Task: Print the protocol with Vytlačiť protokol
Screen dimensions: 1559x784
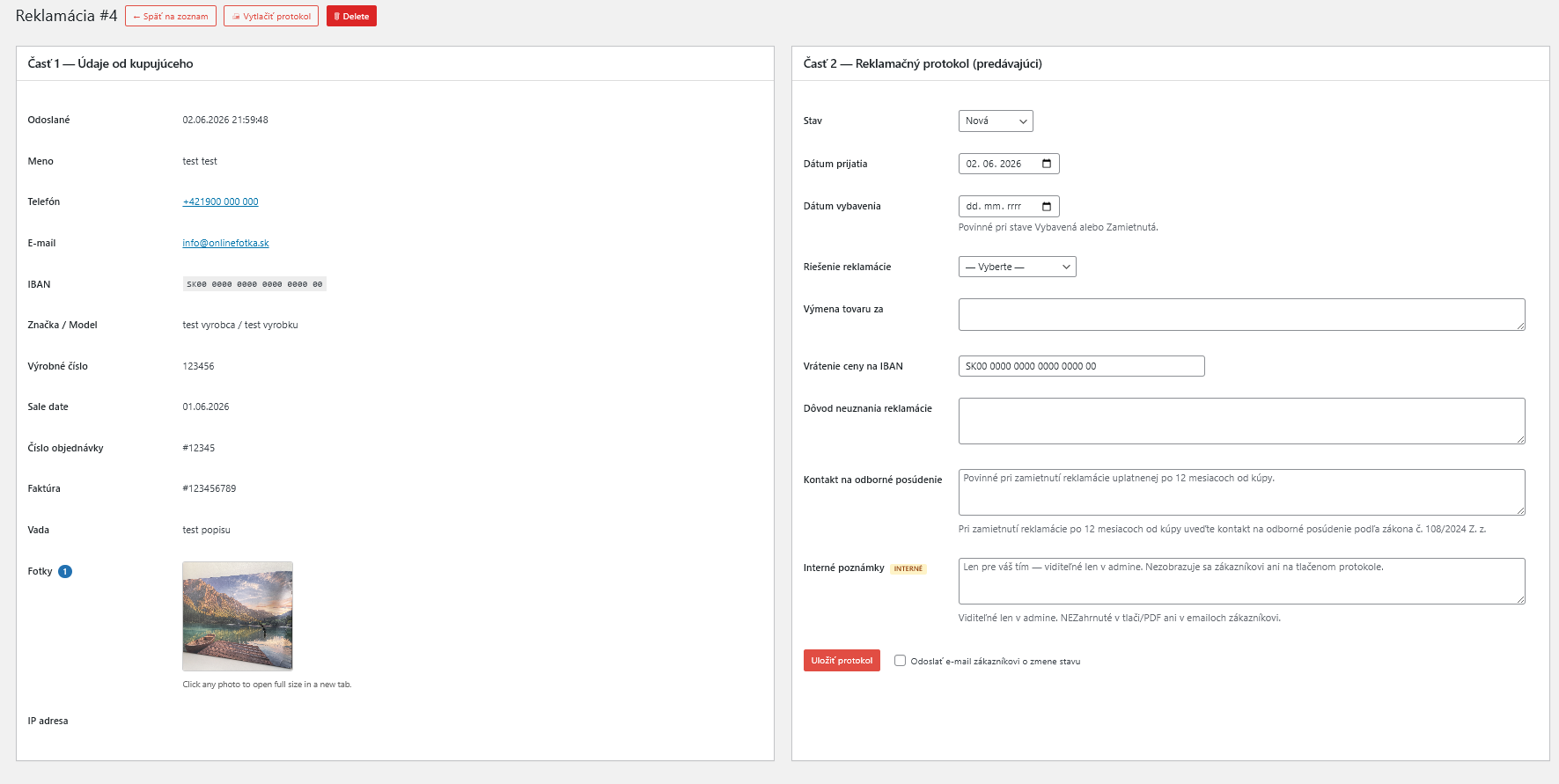Action: (271, 16)
